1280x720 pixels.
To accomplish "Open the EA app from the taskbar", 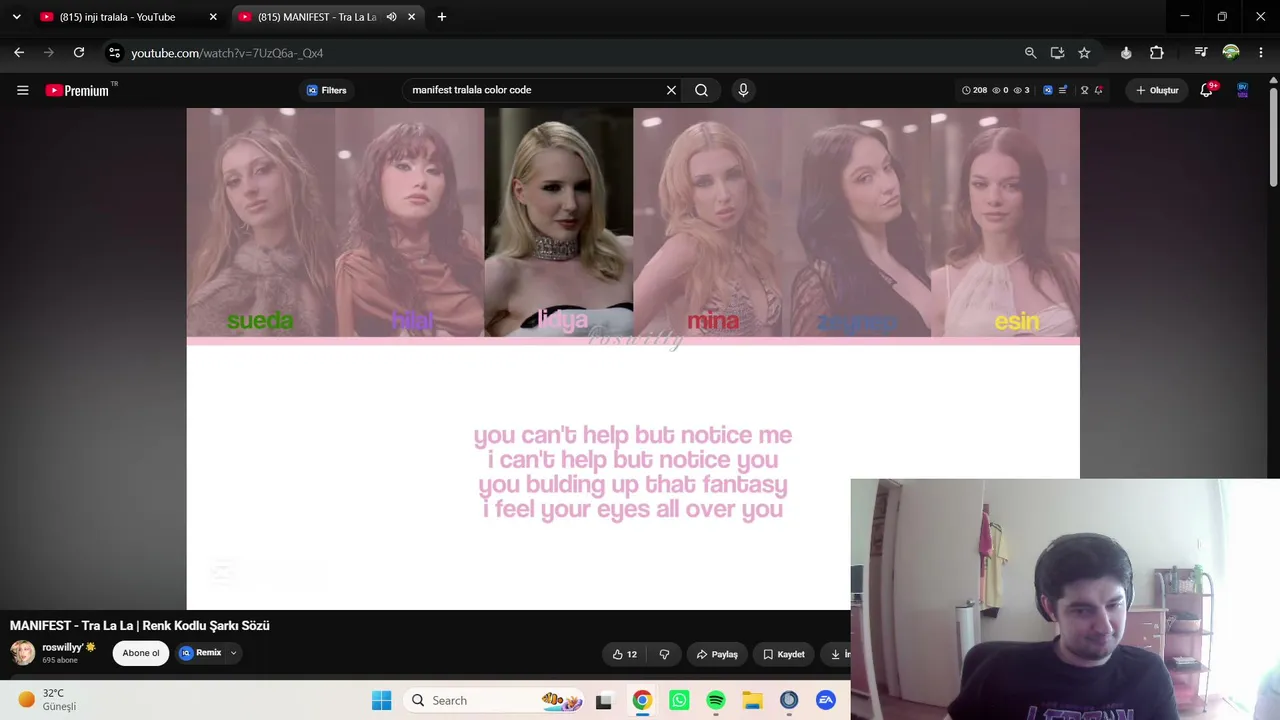I will pyautogui.click(x=826, y=700).
